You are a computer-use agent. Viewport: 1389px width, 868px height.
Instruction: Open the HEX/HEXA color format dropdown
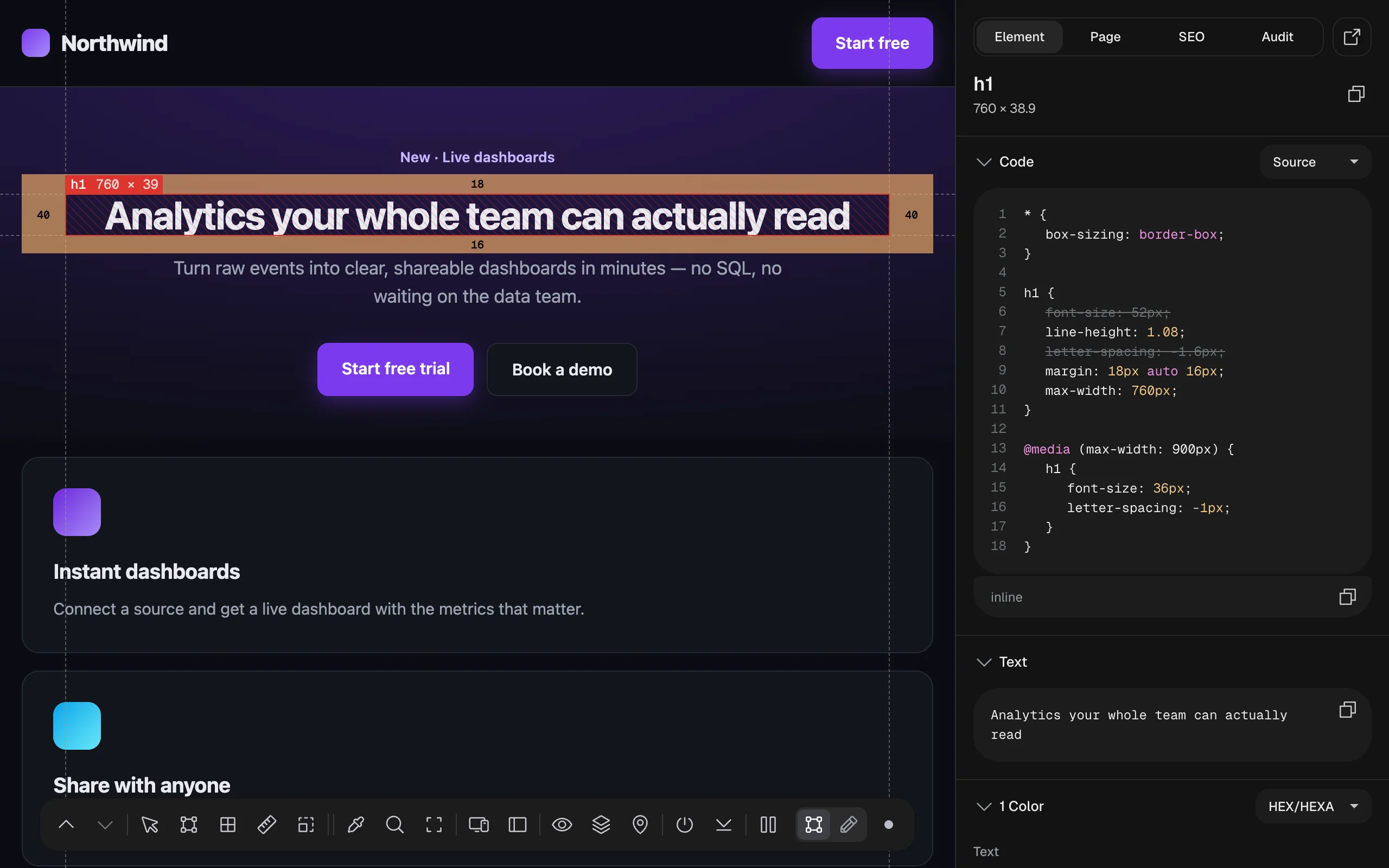[1313, 807]
